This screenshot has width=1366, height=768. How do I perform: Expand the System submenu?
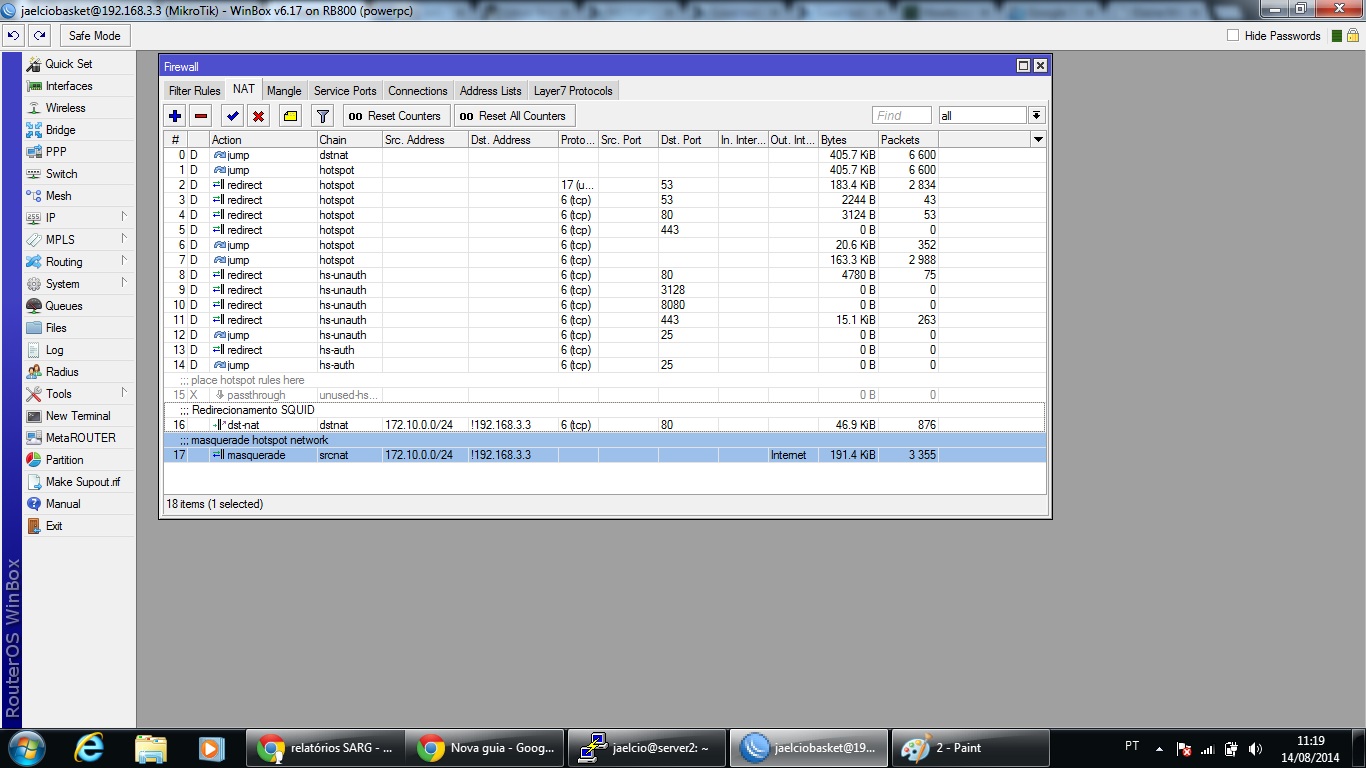click(79, 284)
